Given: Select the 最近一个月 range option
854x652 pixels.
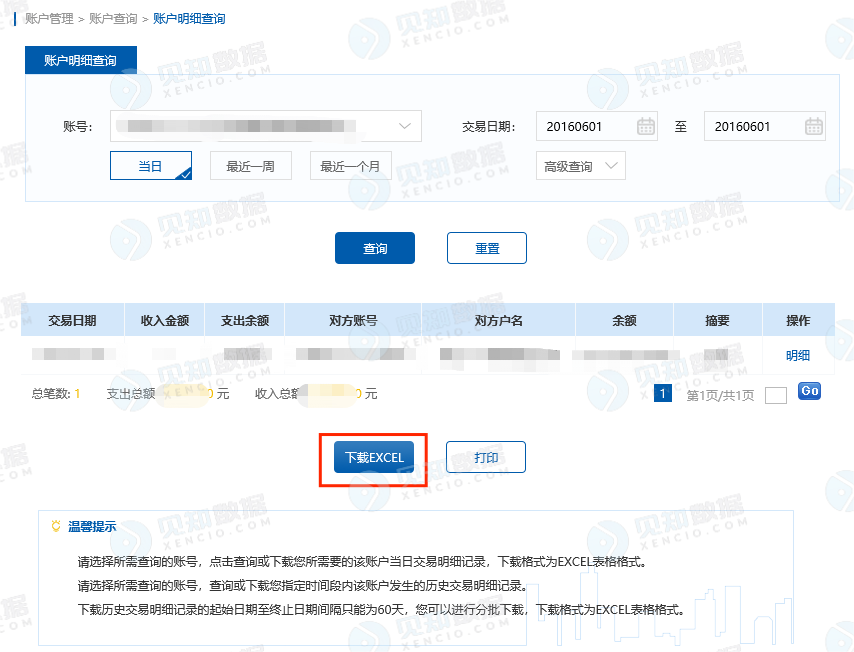Looking at the screenshot, I should [x=351, y=166].
